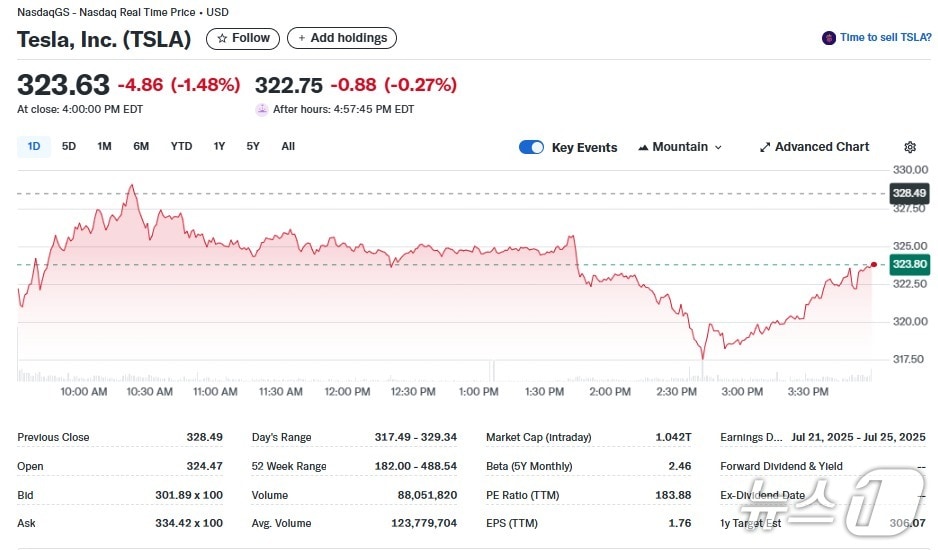
Task: Select the 1M chart range
Action: coord(104,146)
